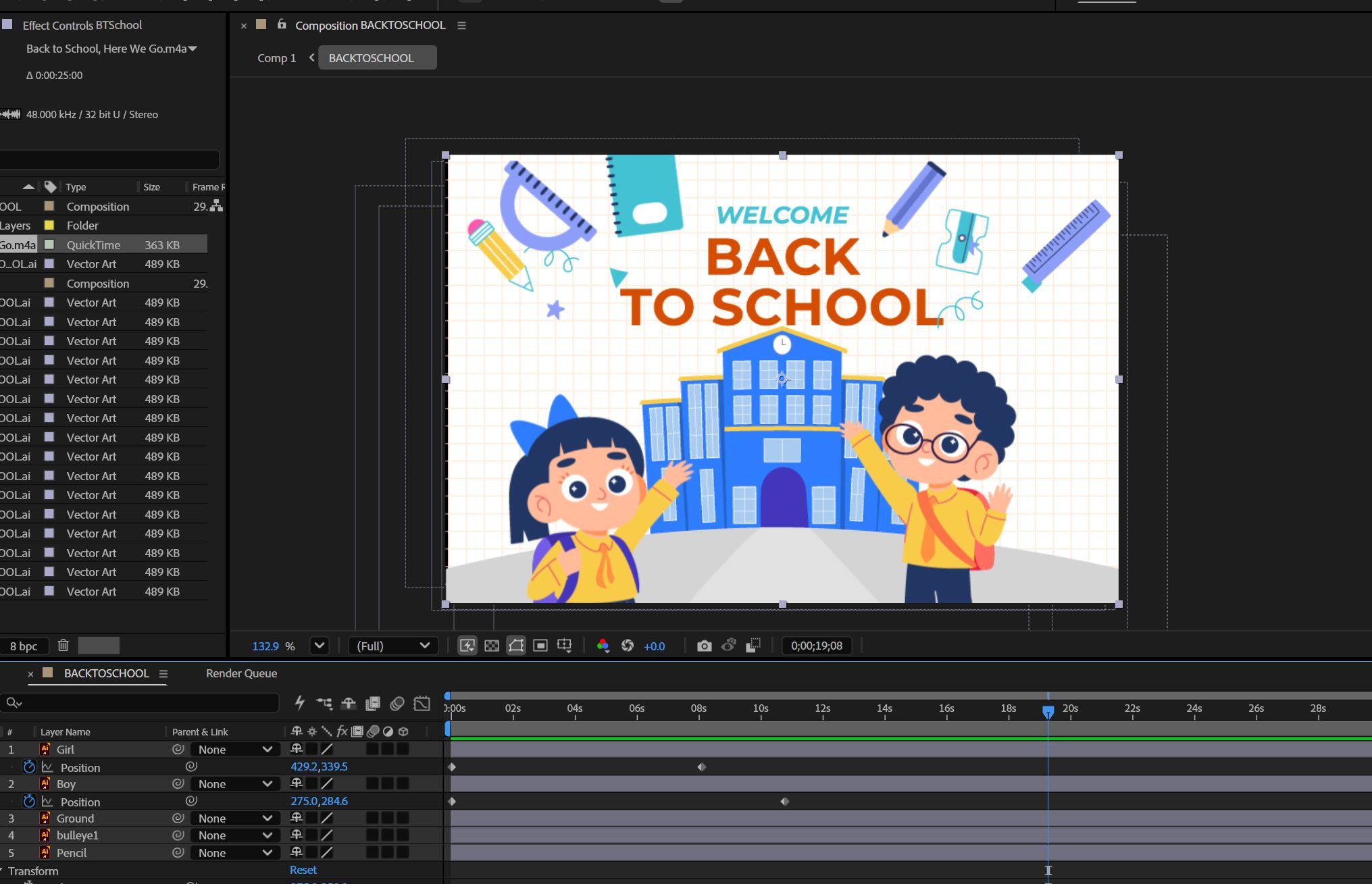Viewport: 1372px width, 884px height.
Task: Toggle Fast Previews in viewer toolbar
Action: coord(467,646)
